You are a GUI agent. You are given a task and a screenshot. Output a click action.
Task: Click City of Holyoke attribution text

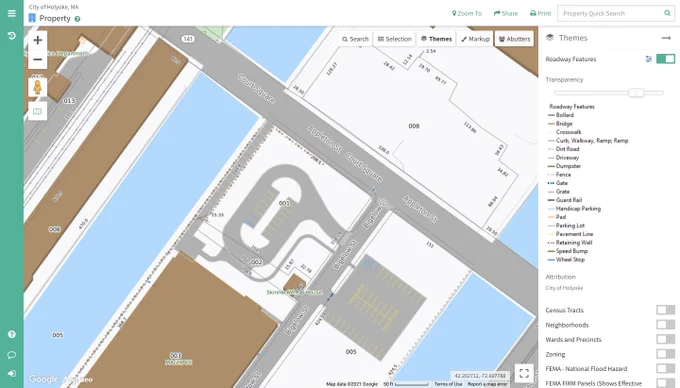(x=564, y=288)
